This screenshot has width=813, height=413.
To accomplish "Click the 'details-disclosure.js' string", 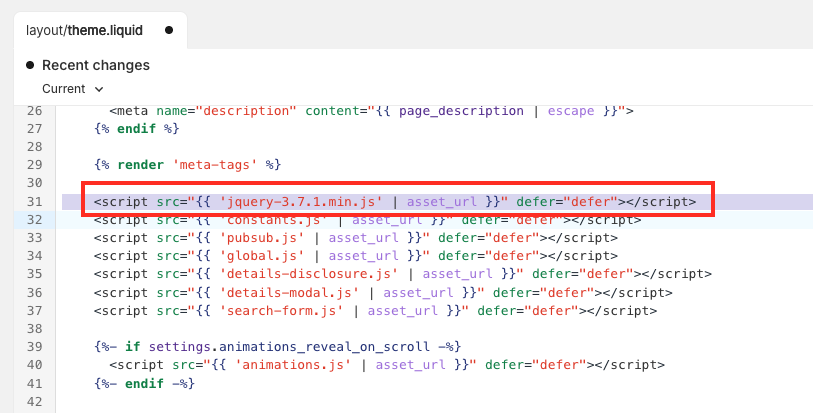I will coord(309,274).
